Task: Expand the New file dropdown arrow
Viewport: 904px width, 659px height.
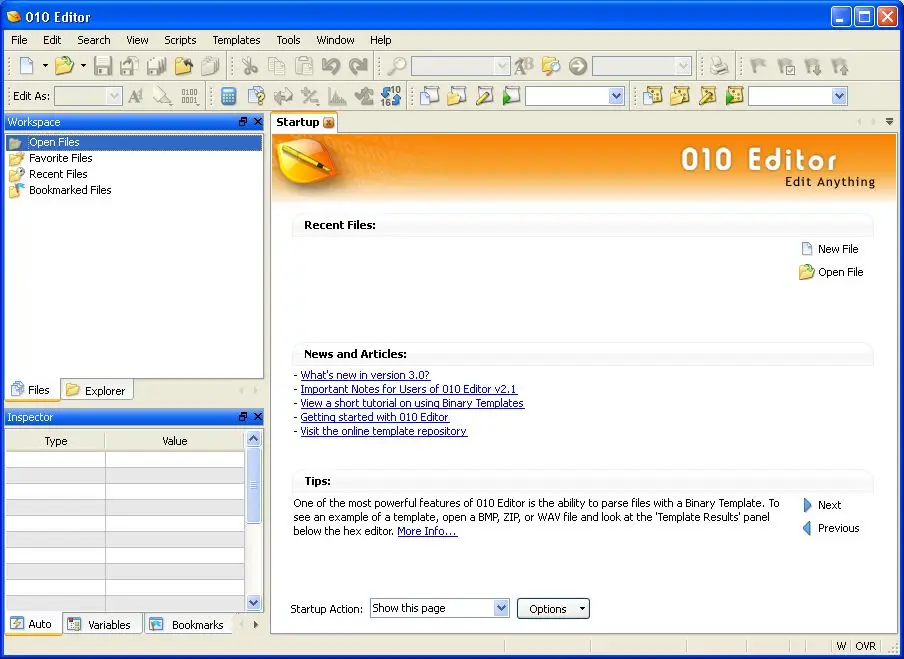Action: tap(45, 66)
